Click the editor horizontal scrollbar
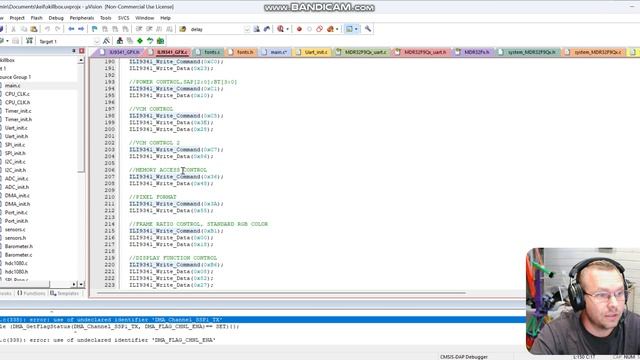Image resolution: width=640 pixels, height=360 pixels. pyautogui.click(x=281, y=293)
